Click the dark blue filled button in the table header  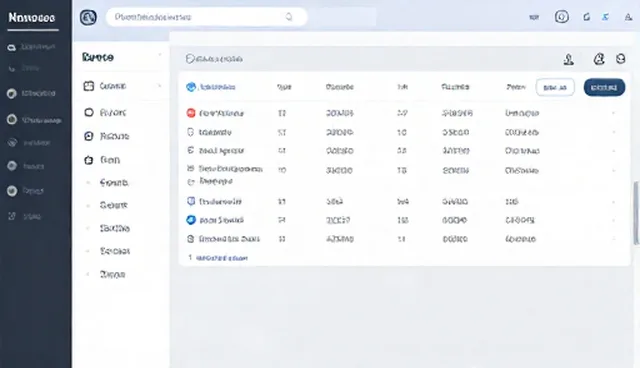point(604,87)
